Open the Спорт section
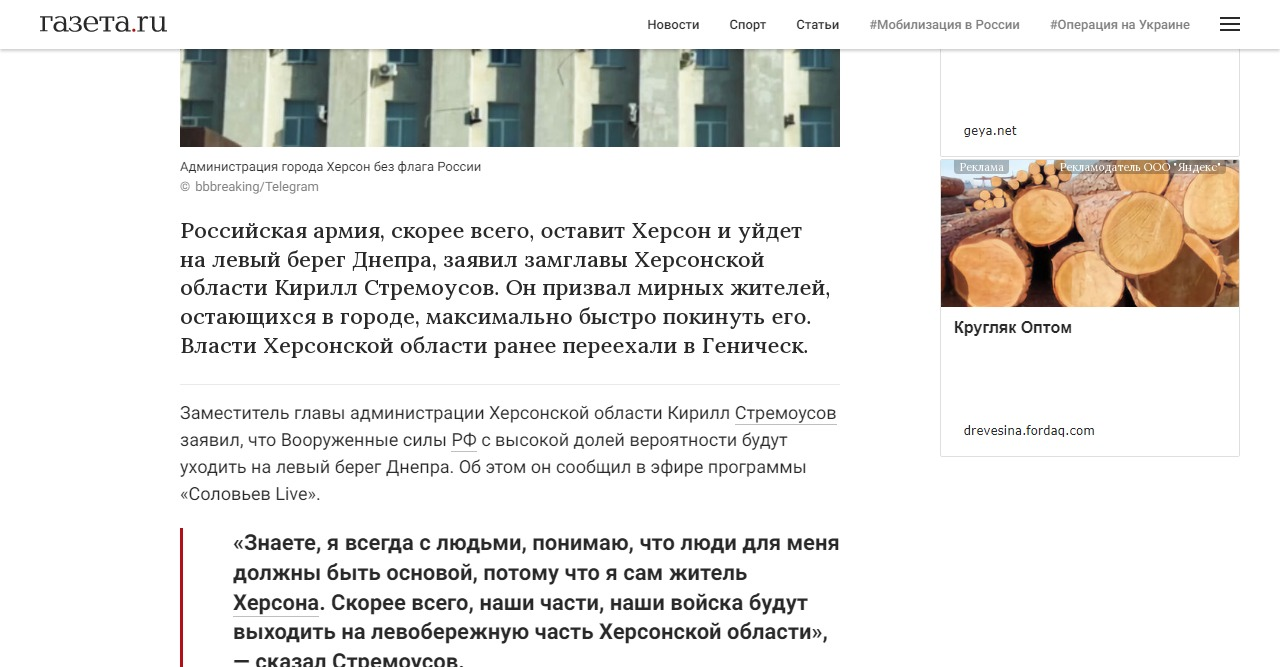Viewport: 1280px width, 667px height. coord(748,24)
